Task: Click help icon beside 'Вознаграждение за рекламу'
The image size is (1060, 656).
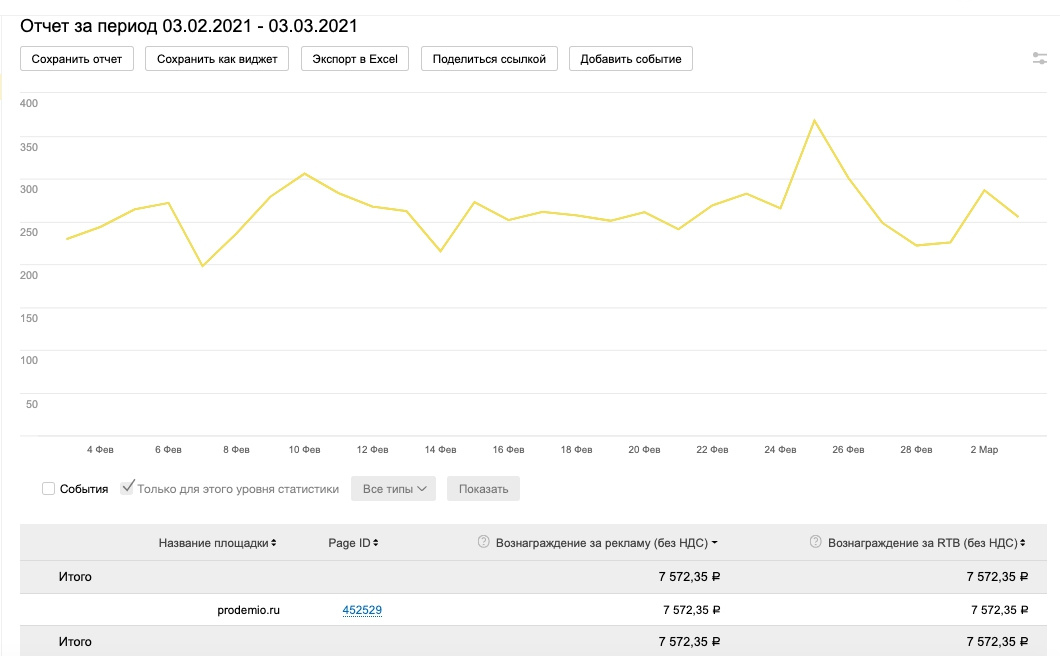Action: pyautogui.click(x=484, y=542)
